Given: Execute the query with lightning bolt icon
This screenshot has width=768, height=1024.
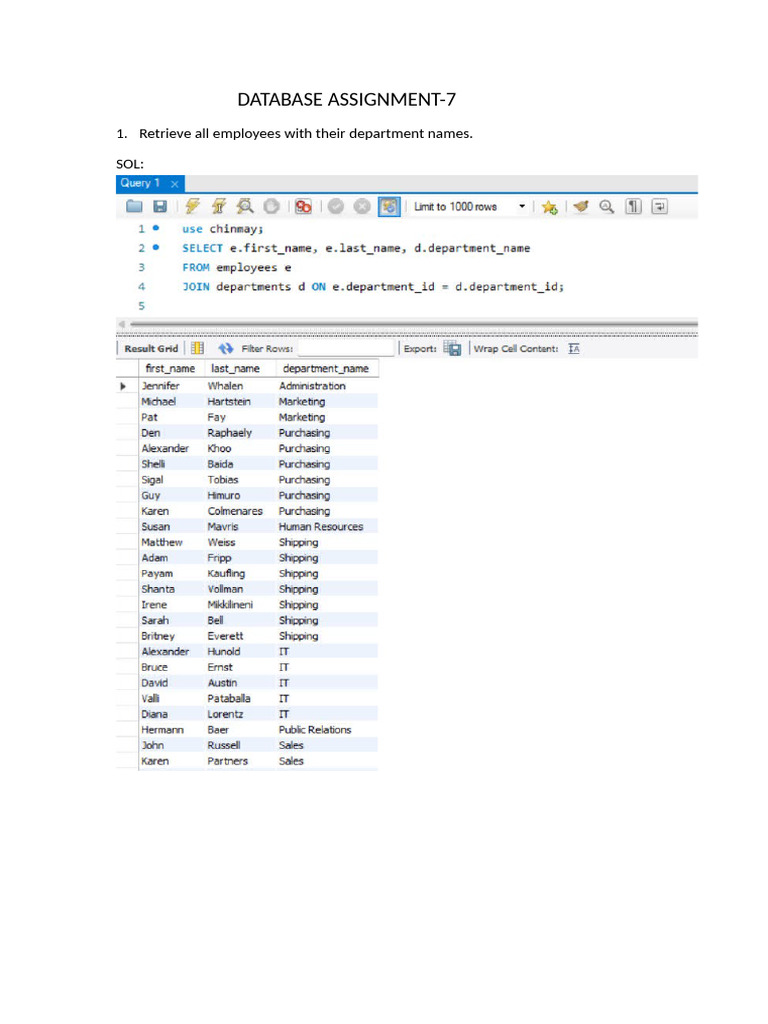Looking at the screenshot, I should 193,207.
